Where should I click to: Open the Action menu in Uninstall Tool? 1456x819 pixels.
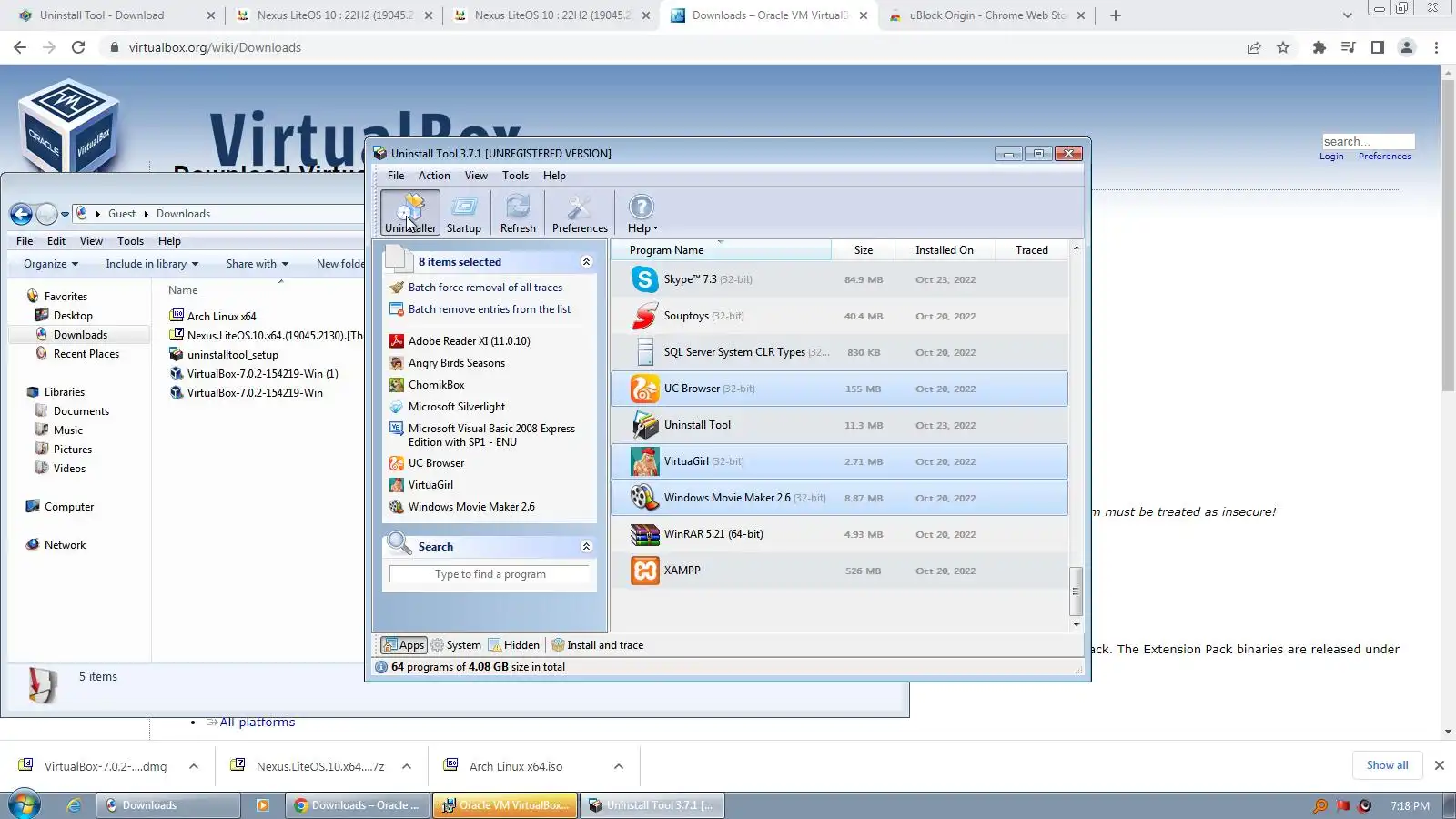[434, 176]
